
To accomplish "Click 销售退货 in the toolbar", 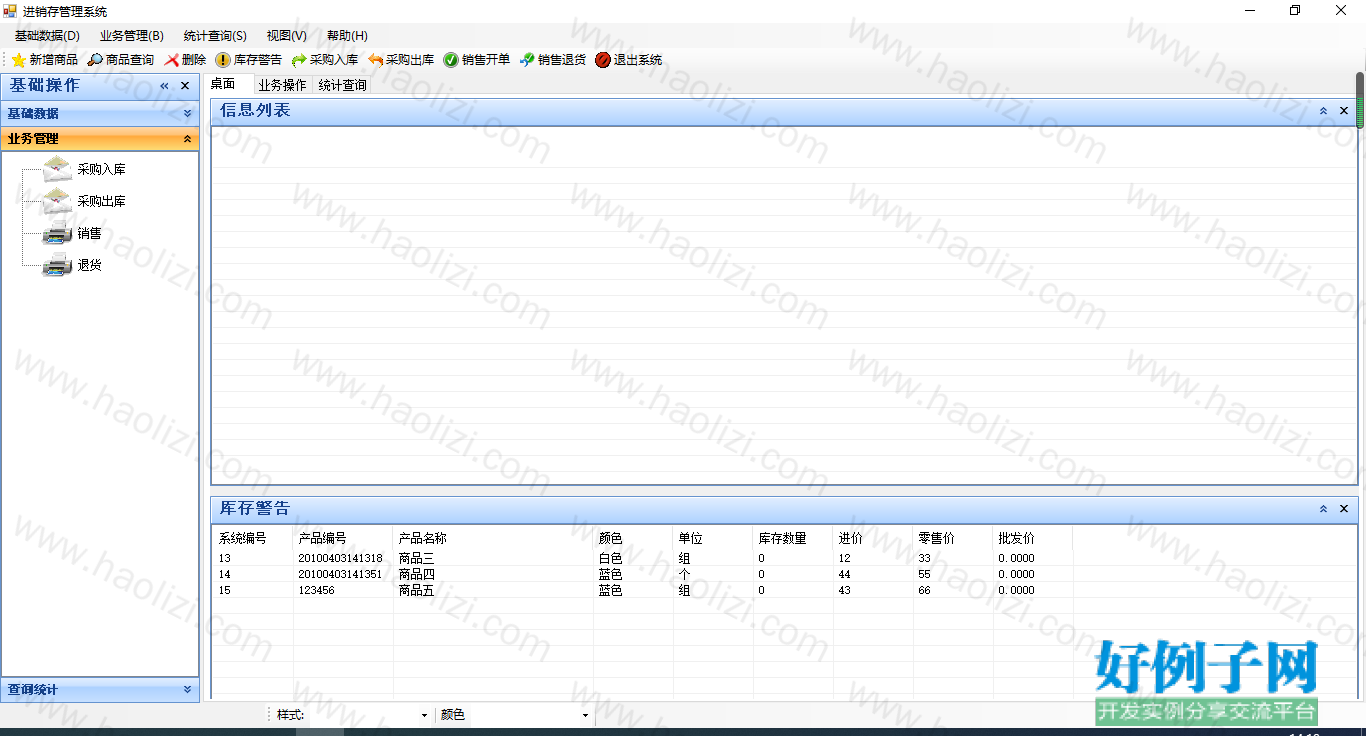I will (x=553, y=60).
